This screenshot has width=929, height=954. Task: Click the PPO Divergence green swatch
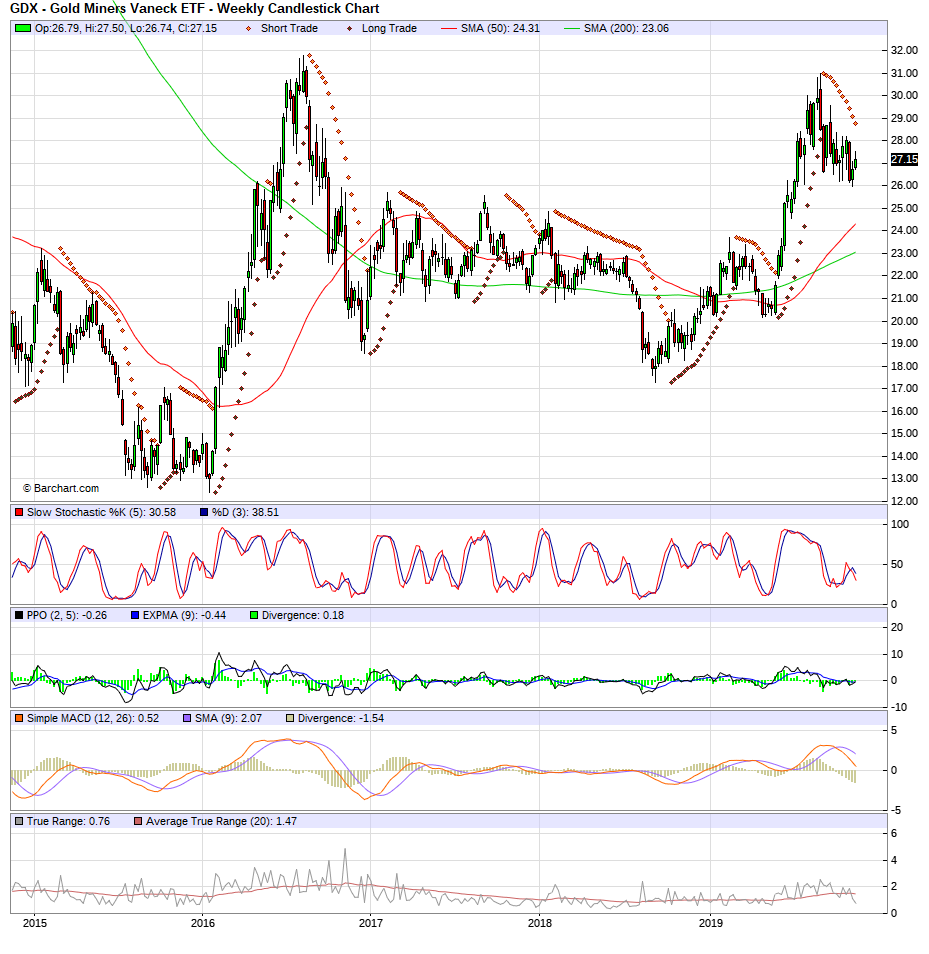pyautogui.click(x=254, y=615)
